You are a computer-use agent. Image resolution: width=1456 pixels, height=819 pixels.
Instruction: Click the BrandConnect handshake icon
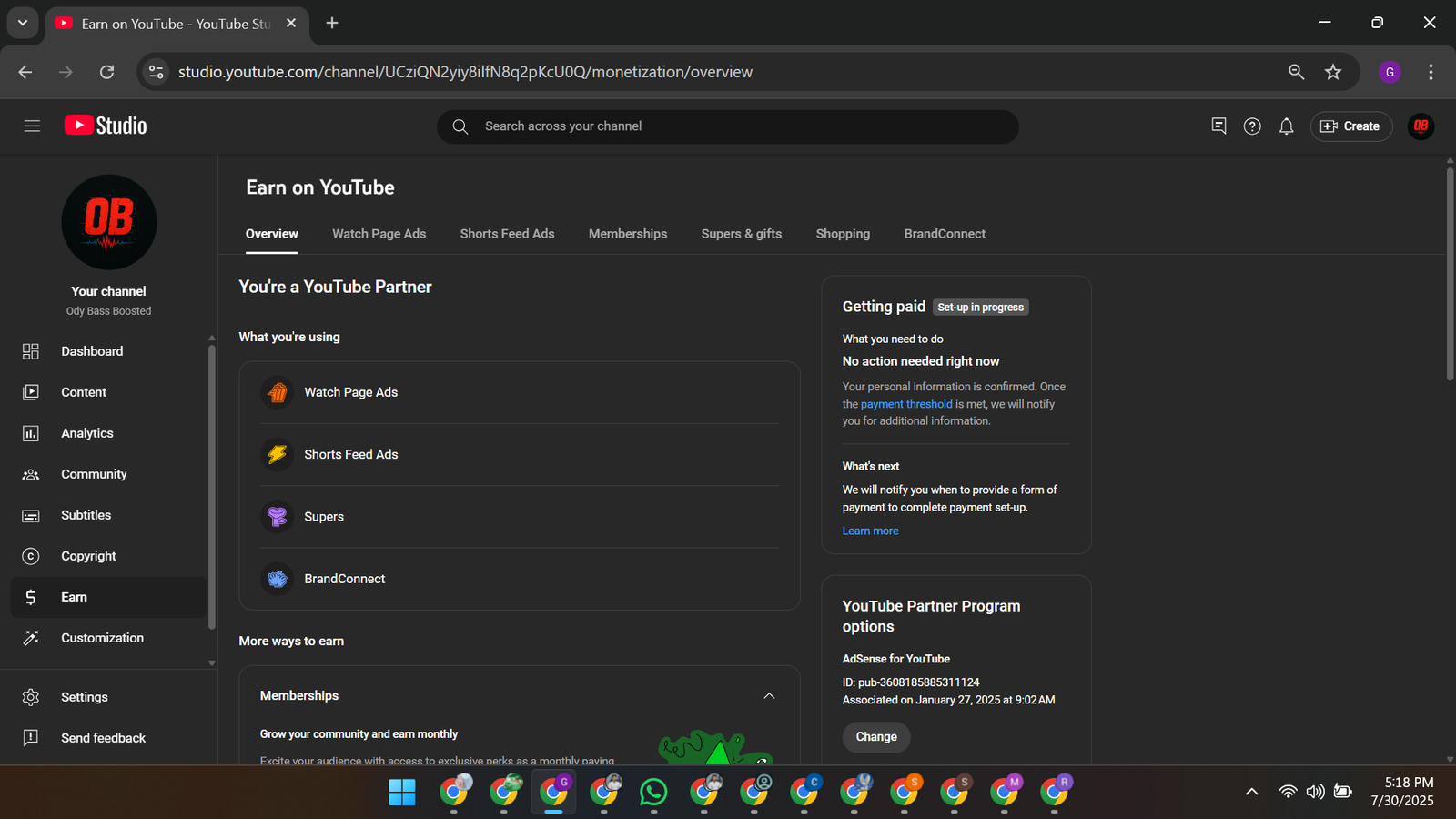pos(278,579)
